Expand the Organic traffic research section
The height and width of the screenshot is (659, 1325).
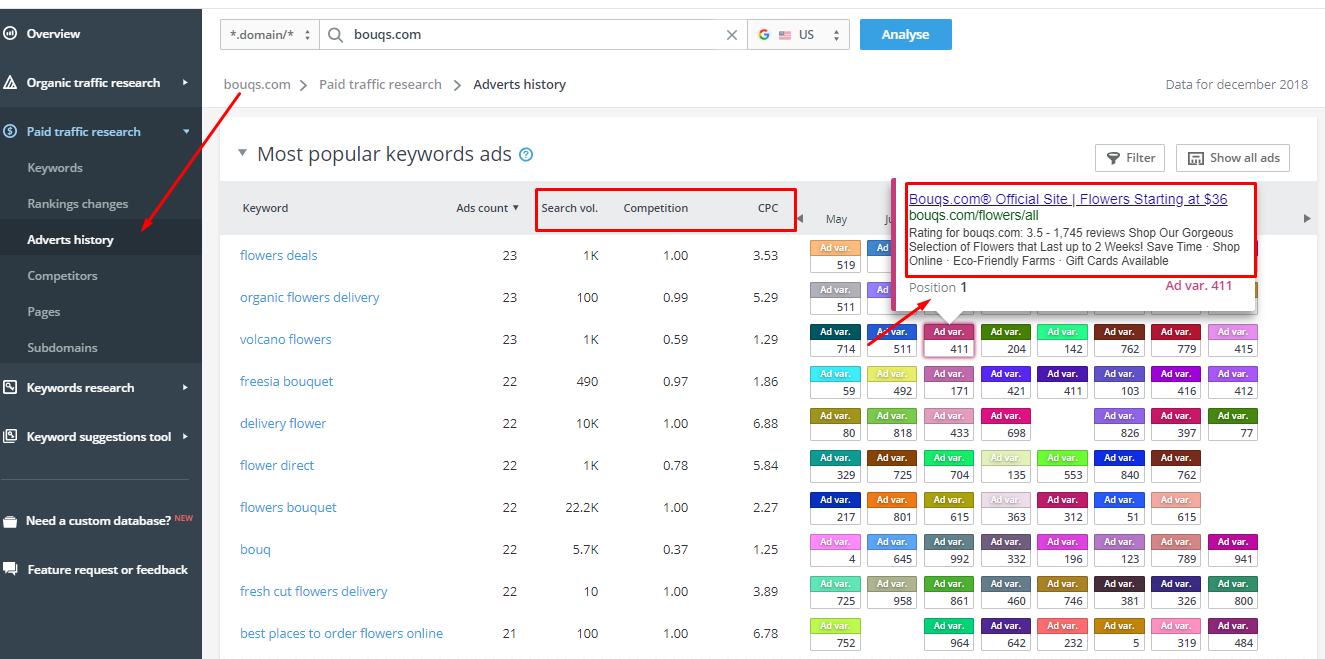pos(185,83)
